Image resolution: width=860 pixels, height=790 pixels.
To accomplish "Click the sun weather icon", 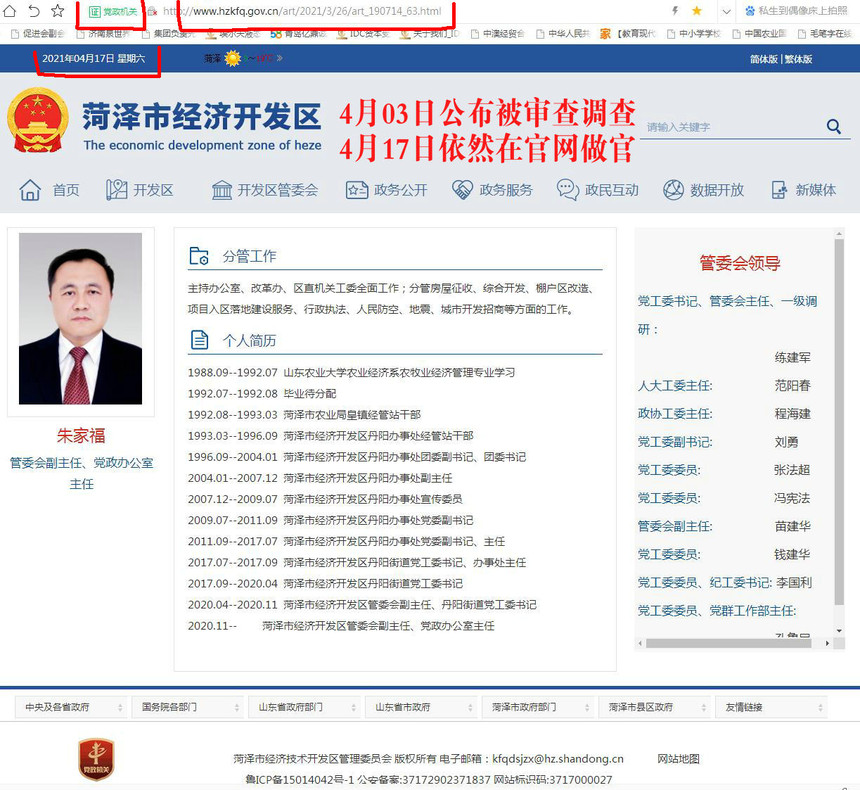I will (x=233, y=58).
